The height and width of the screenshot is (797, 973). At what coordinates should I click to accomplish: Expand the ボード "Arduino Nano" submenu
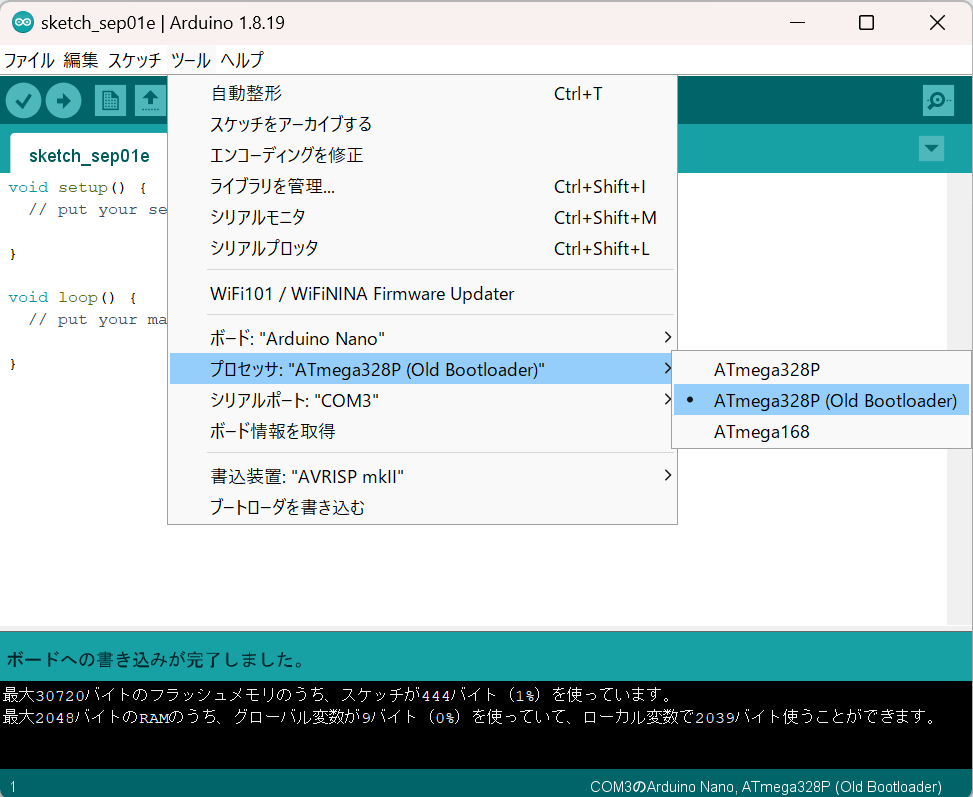pyautogui.click(x=423, y=338)
